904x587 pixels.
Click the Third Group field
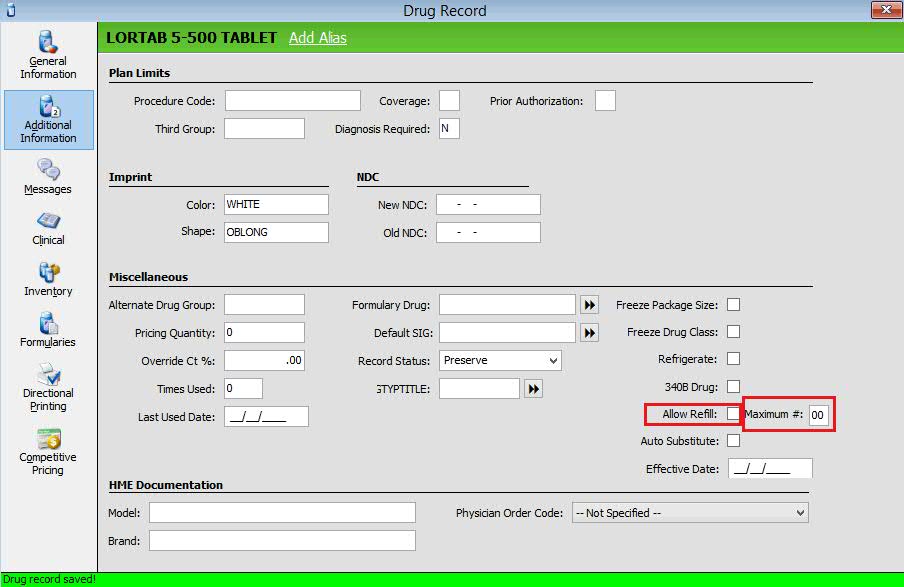pos(264,129)
